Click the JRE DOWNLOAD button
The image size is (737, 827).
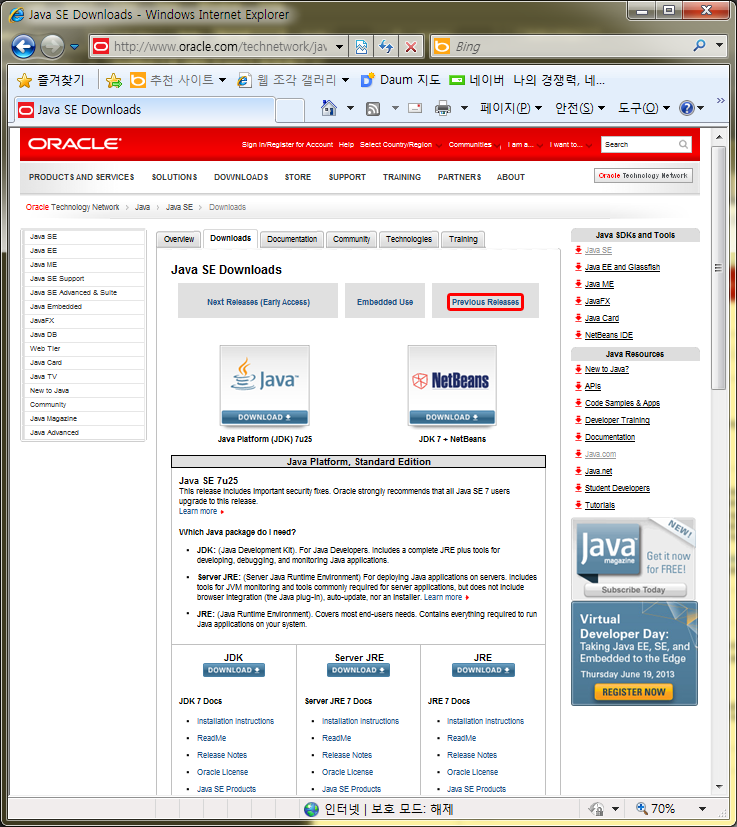pos(483,670)
